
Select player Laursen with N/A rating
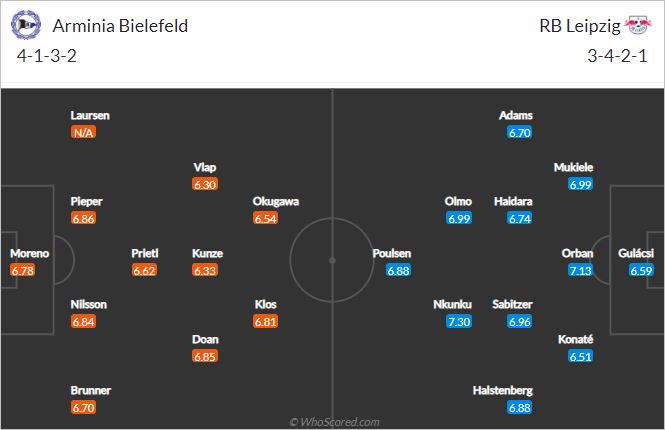tap(90, 115)
